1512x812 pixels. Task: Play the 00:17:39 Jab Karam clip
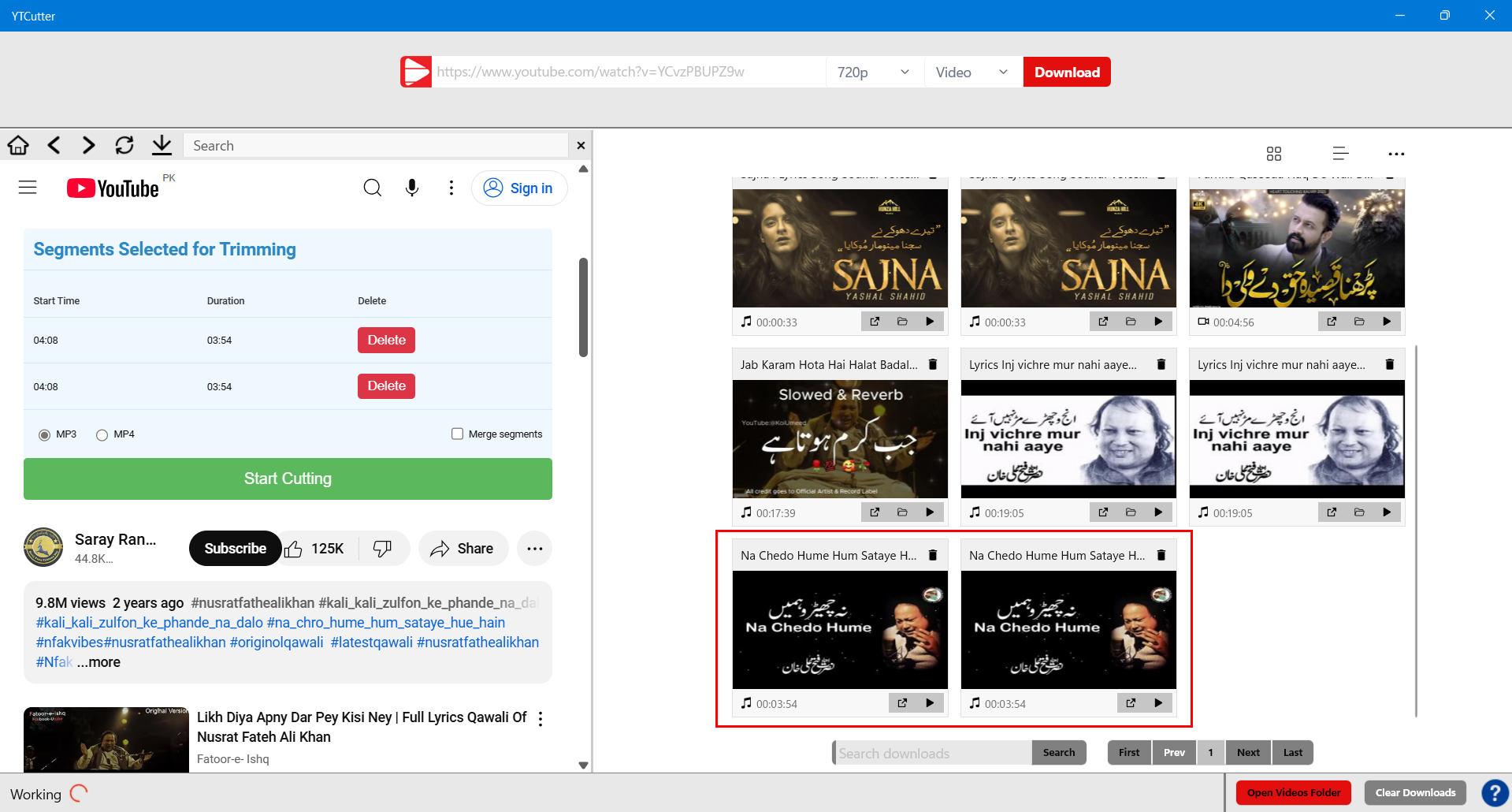pyautogui.click(x=930, y=512)
